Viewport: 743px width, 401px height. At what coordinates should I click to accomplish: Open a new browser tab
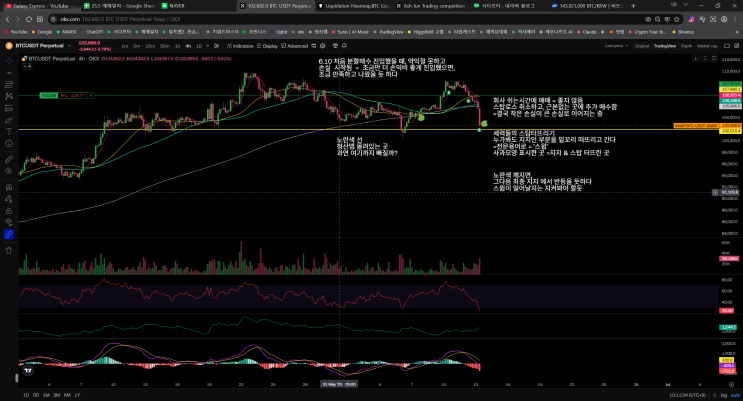(x=633, y=6)
